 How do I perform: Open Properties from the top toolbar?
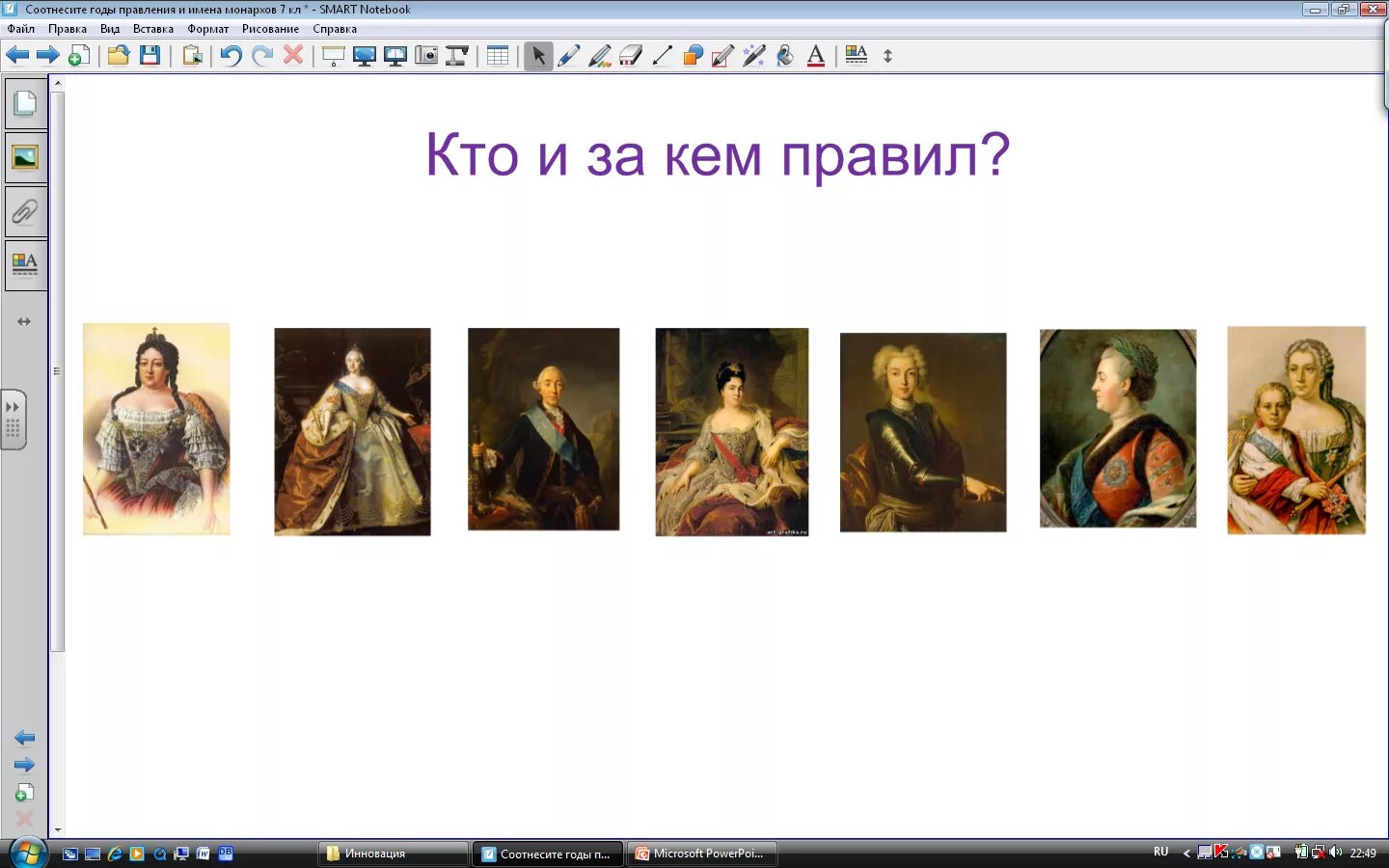[x=857, y=55]
